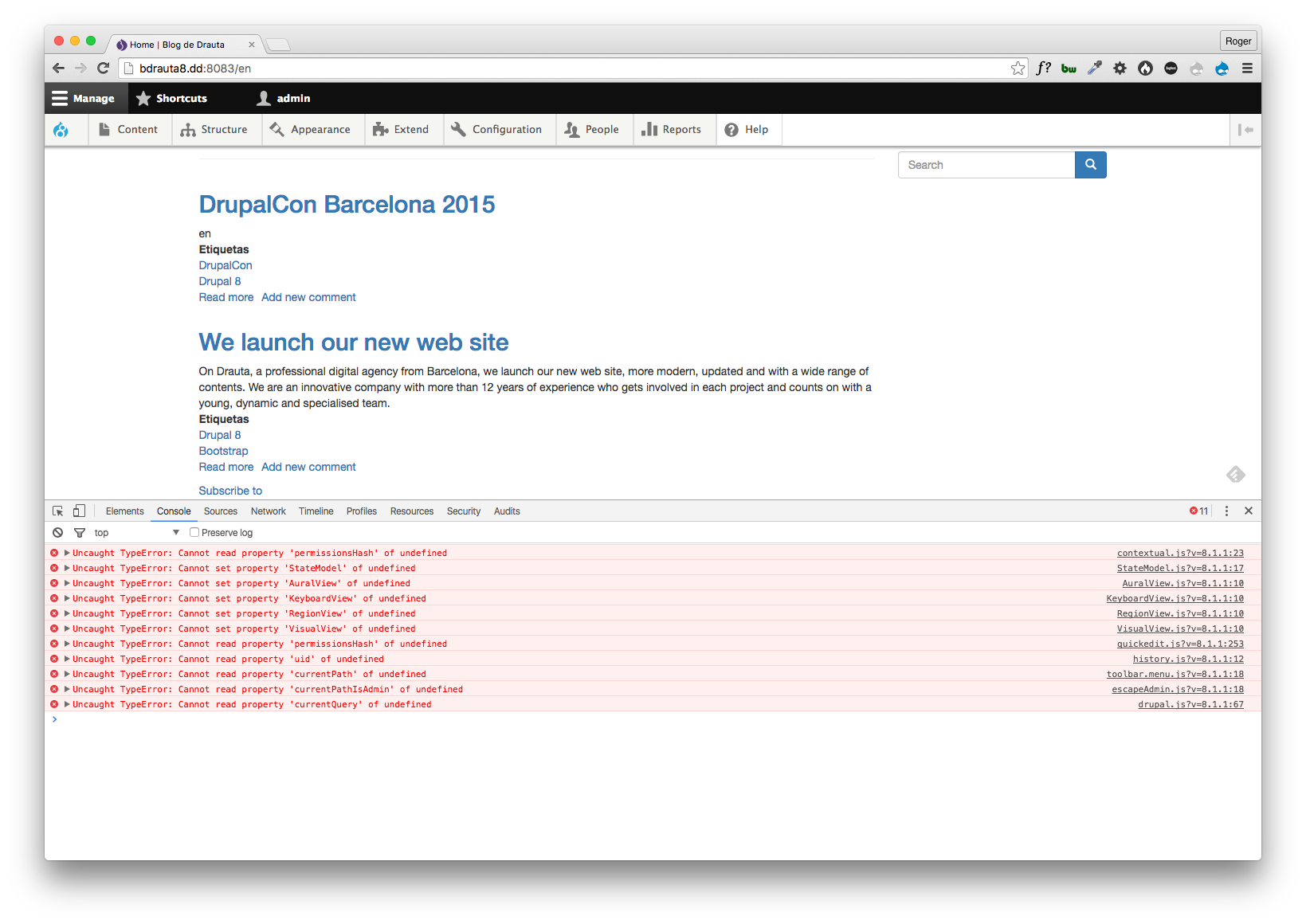1306x924 pixels.
Task: Expand the 'currentPathIsAdmin' TypeError row
Action: pos(67,689)
